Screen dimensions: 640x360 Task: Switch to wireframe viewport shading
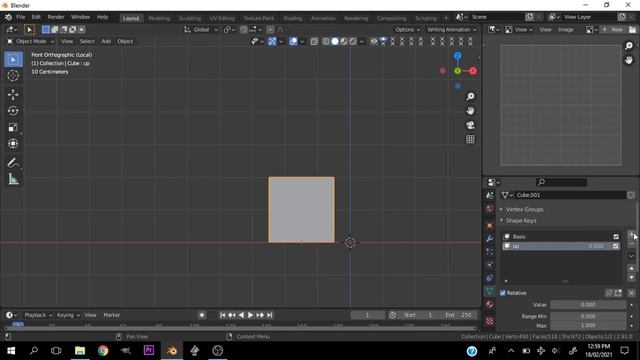[x=326, y=41]
